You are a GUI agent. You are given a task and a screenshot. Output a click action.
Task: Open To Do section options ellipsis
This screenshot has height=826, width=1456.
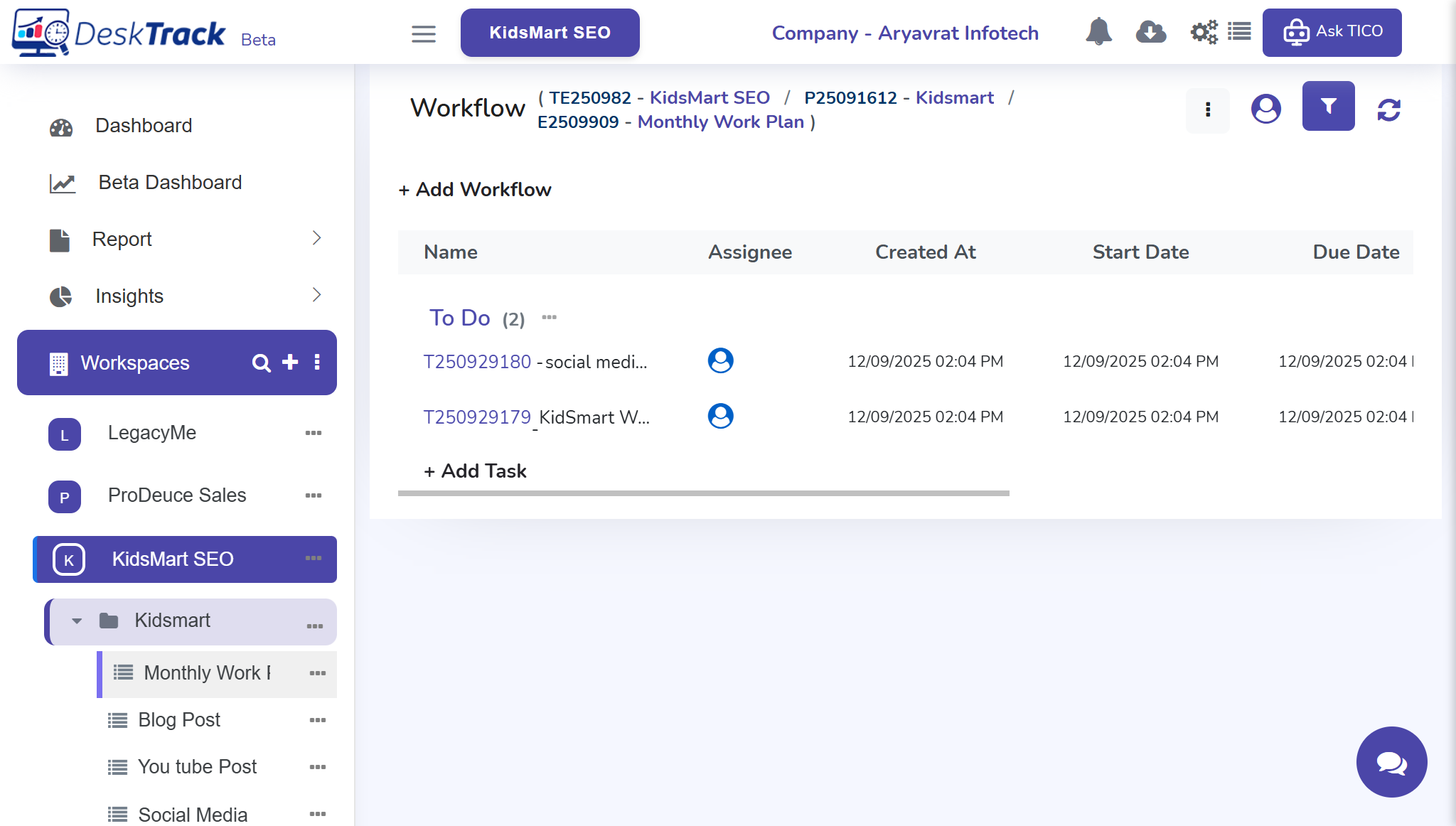click(549, 318)
